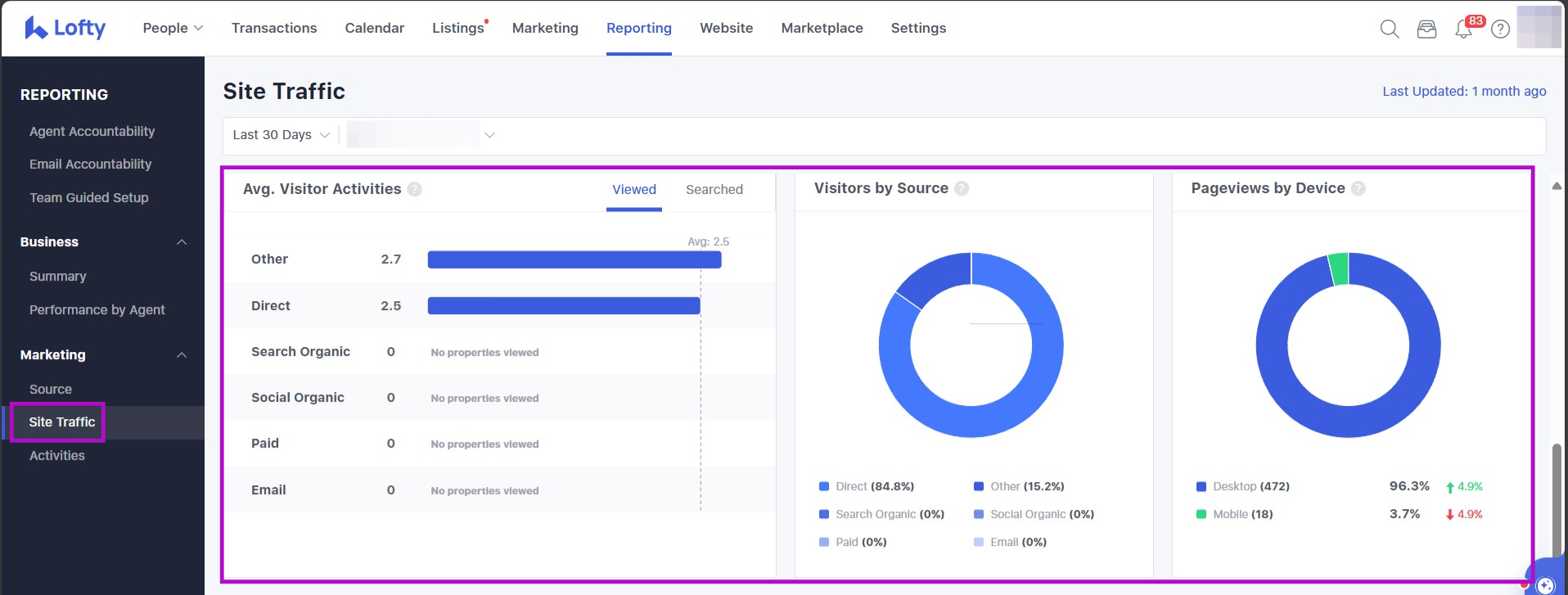Open the notifications bell
Viewport: 1568px width, 595px height.
click(x=1463, y=29)
